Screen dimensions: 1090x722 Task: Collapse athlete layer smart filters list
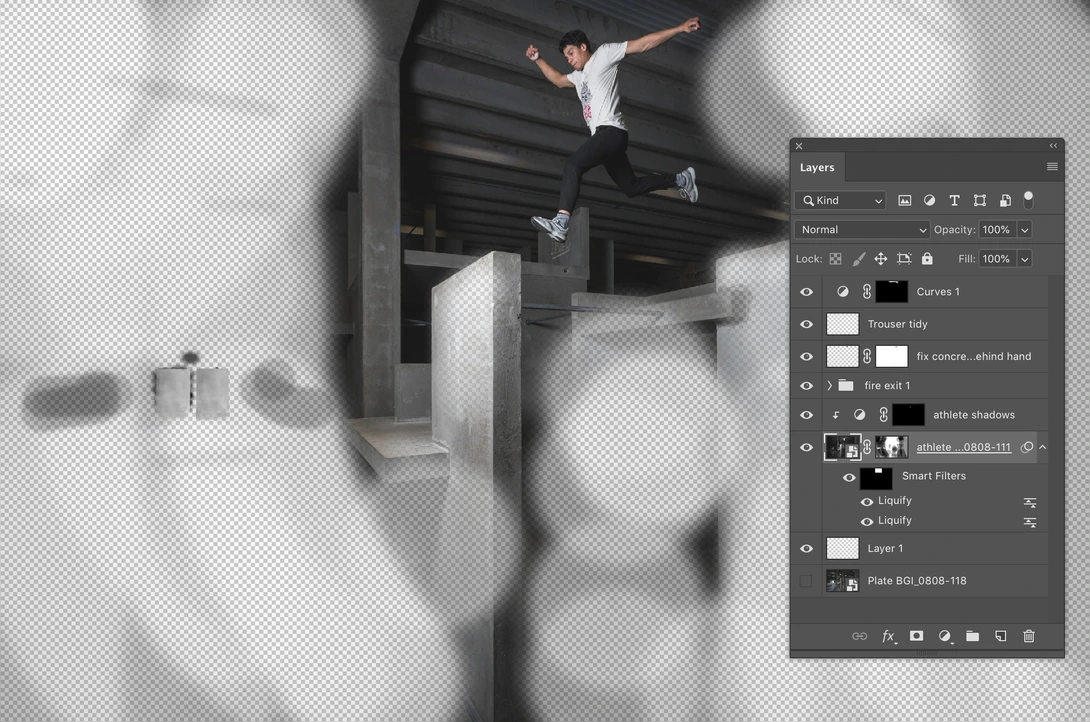1043,448
